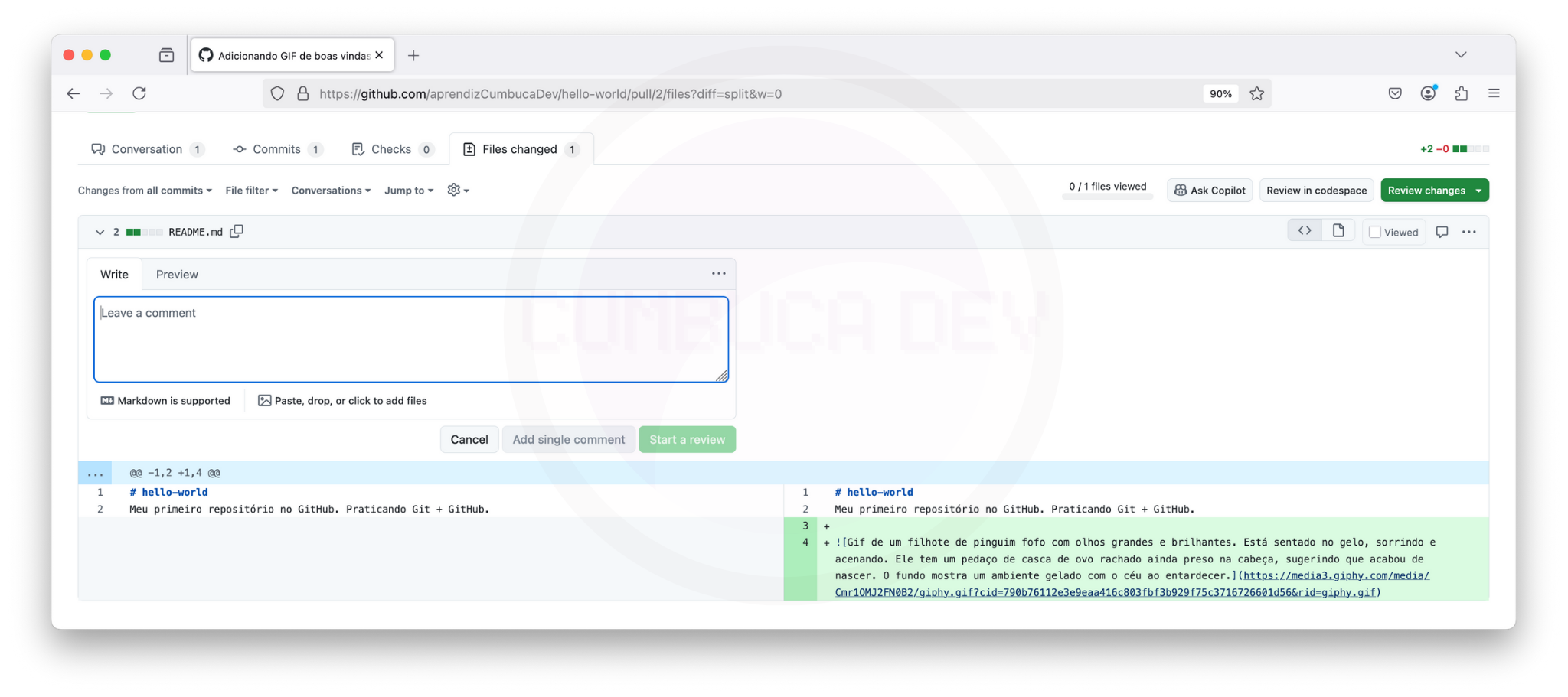
Task: Switch to the Preview tab
Action: coord(177,275)
